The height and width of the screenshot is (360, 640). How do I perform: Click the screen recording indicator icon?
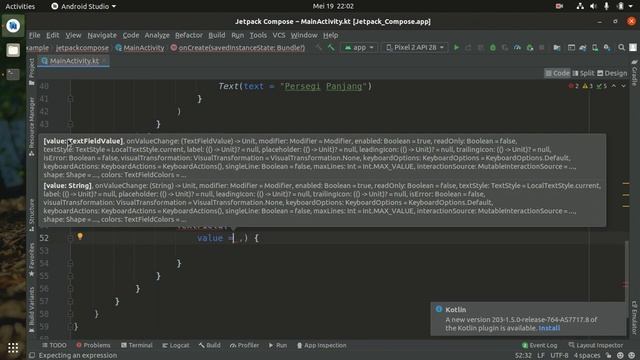point(559,6)
